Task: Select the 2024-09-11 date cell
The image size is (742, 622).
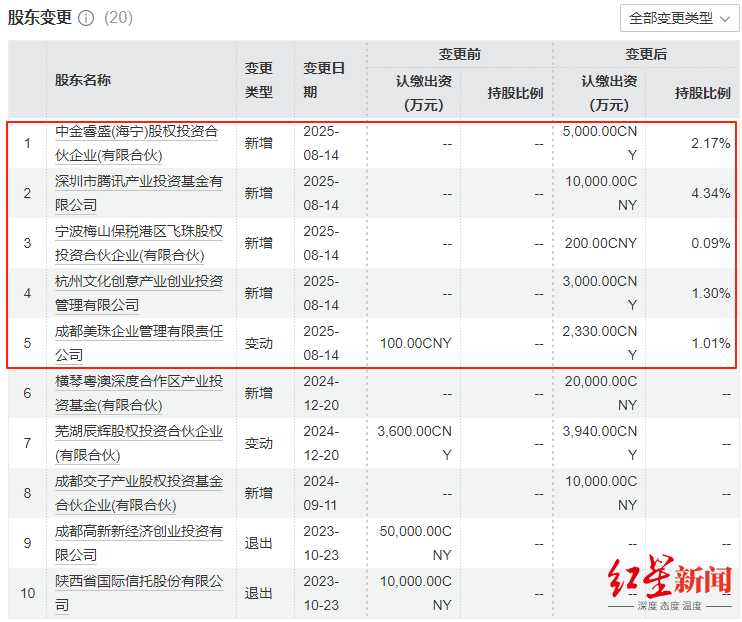Action: tap(321, 493)
